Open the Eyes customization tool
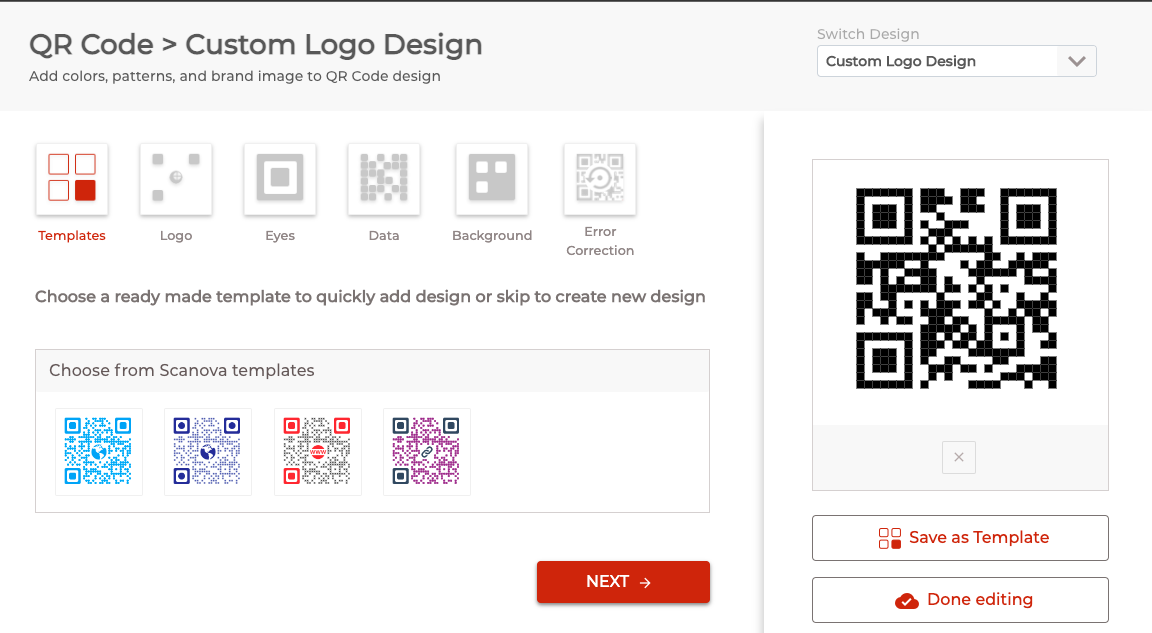 click(279, 178)
